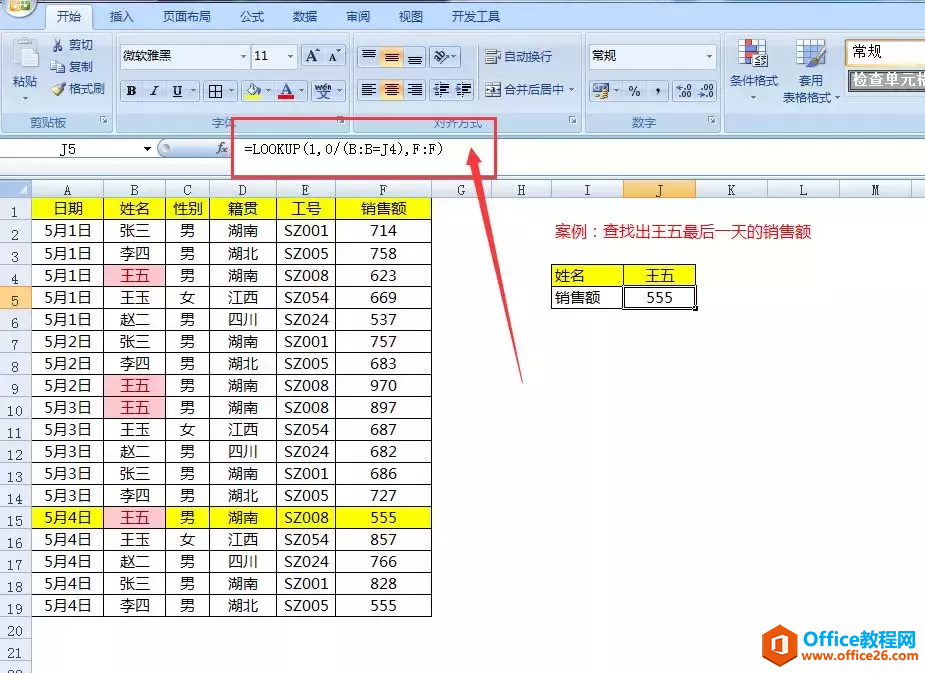Open the View (视图) tab
Screen dimensions: 925x673
tap(411, 17)
